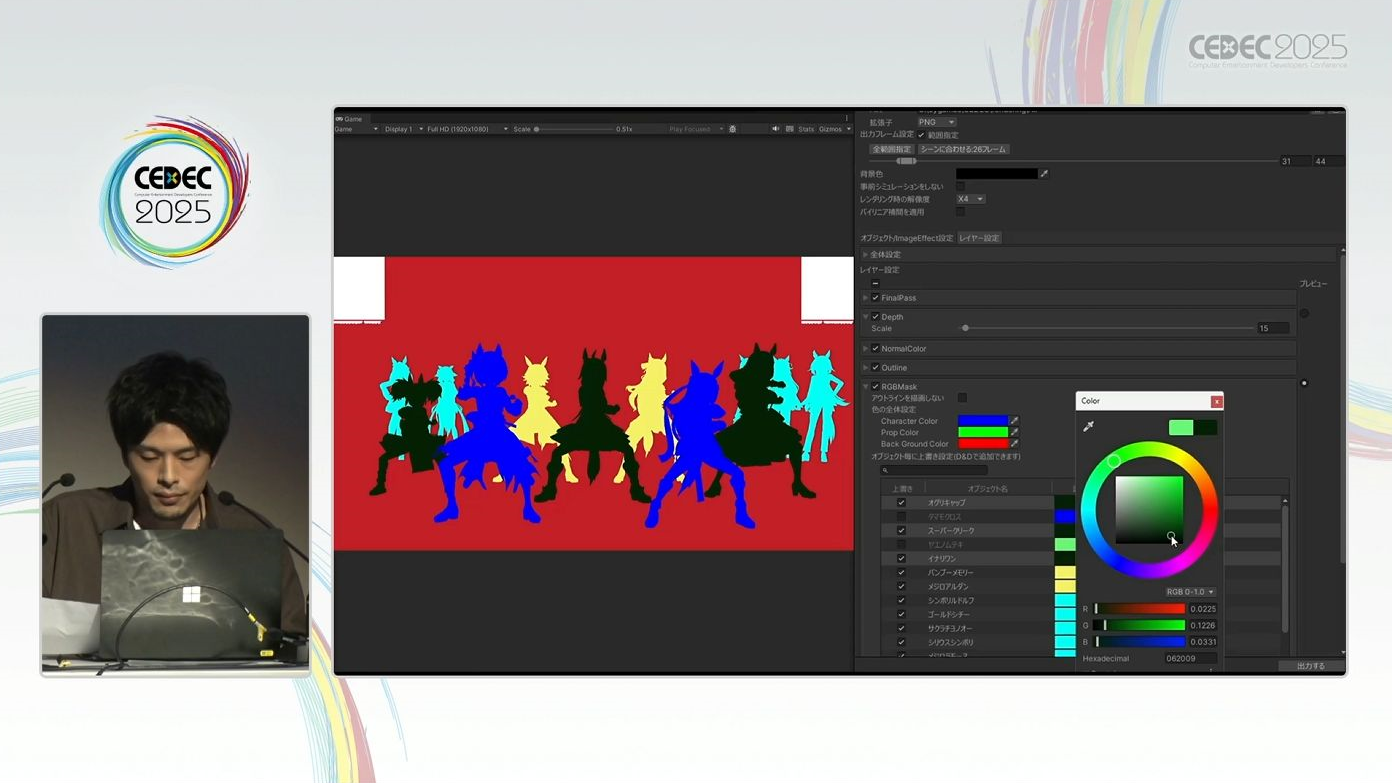This screenshot has width=1392, height=783.
Task: Click the B channel slider in Color picker
Action: 1139,642
